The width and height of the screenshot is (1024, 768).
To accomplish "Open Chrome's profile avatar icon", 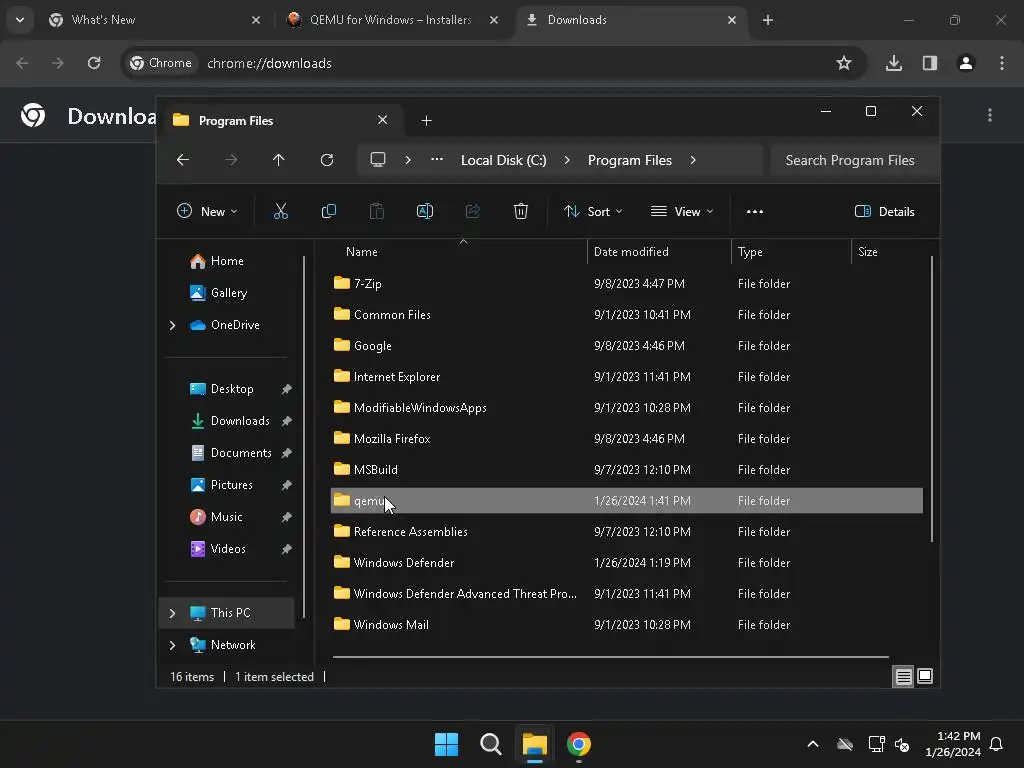I will 966,63.
